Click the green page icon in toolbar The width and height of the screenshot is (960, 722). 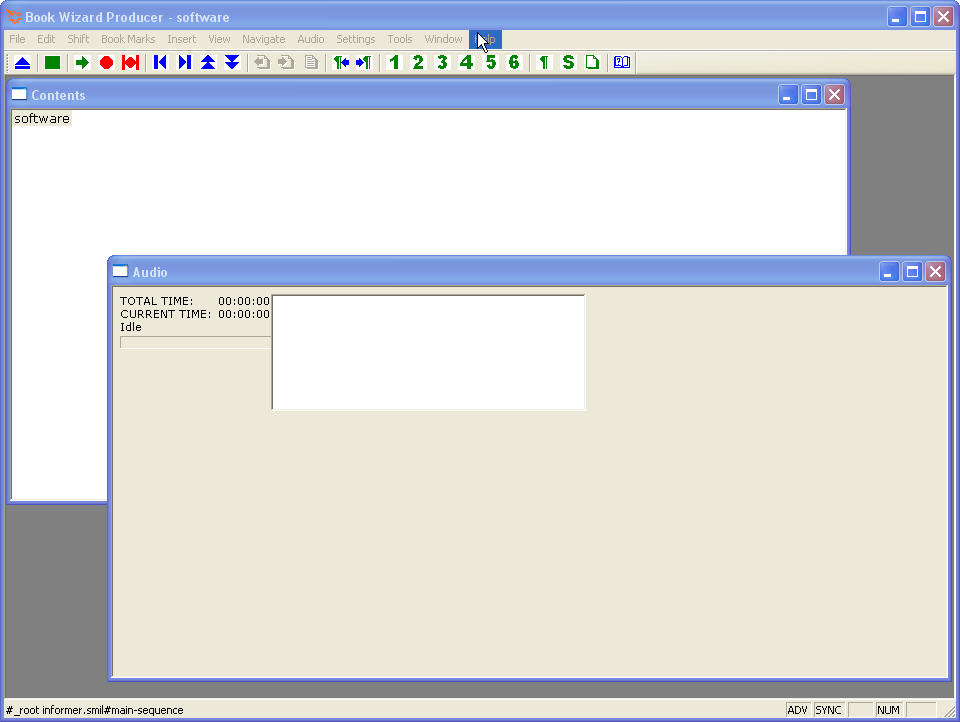[592, 62]
